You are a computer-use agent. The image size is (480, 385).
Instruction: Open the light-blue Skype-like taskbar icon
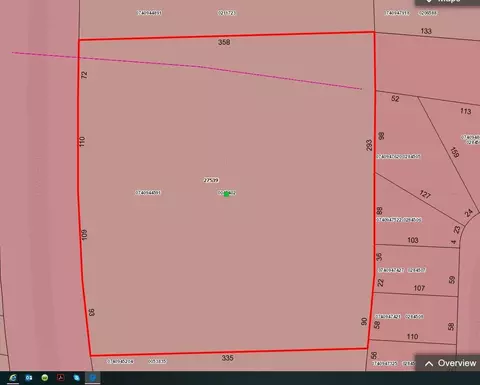[77, 377]
